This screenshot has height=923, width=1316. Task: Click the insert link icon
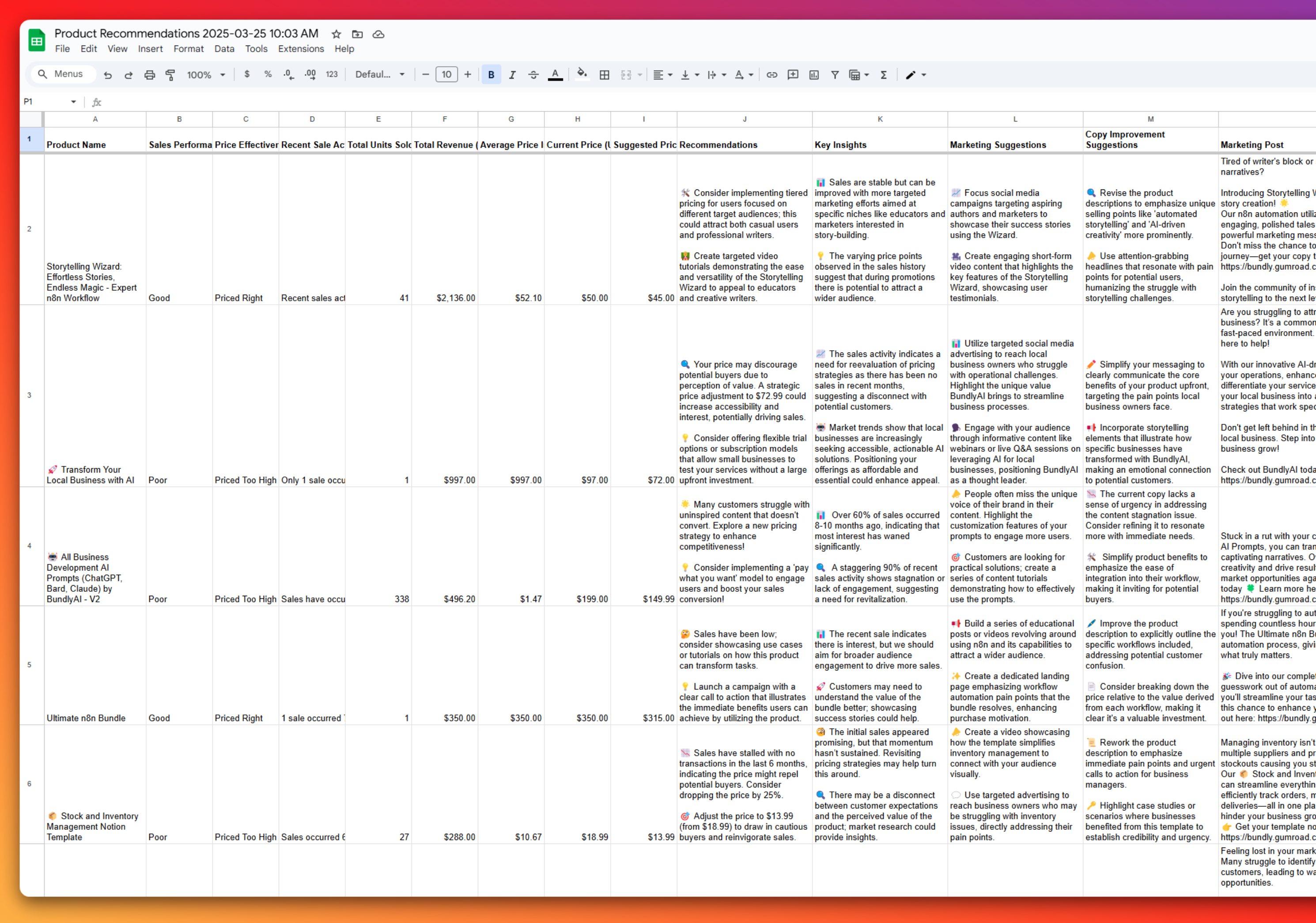[771, 75]
